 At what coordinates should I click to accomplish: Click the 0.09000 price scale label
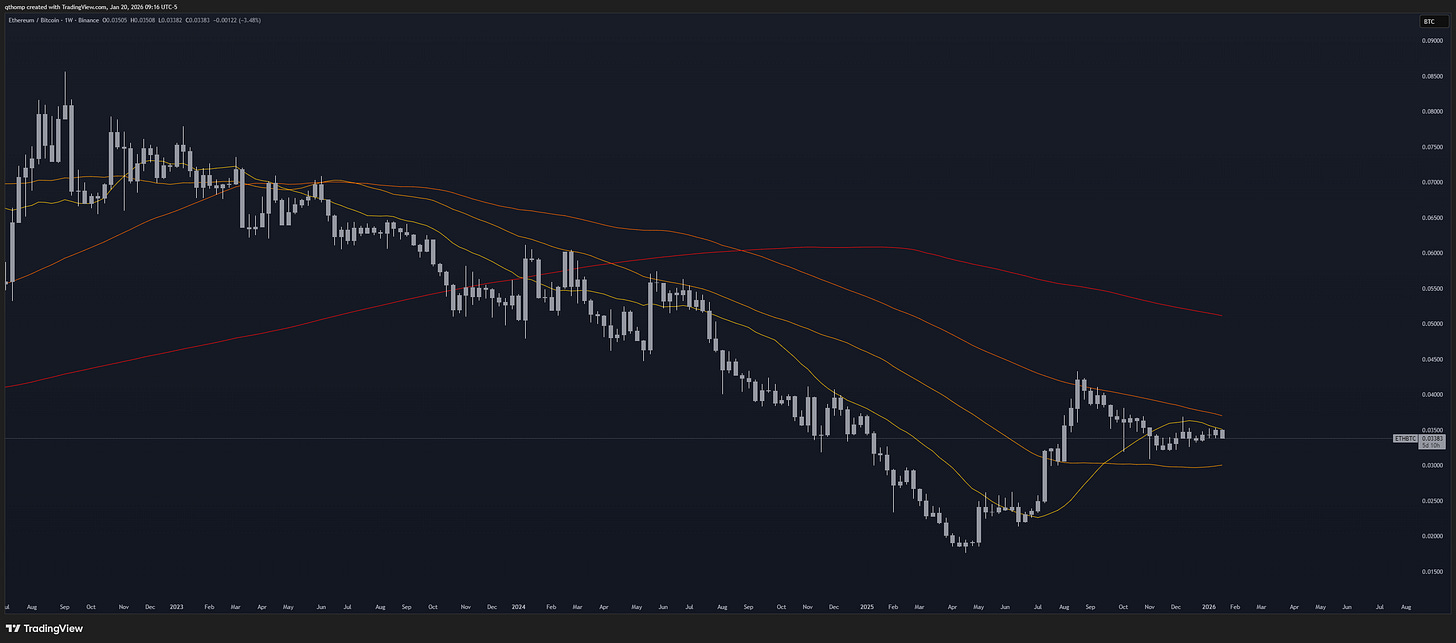click(x=1430, y=41)
